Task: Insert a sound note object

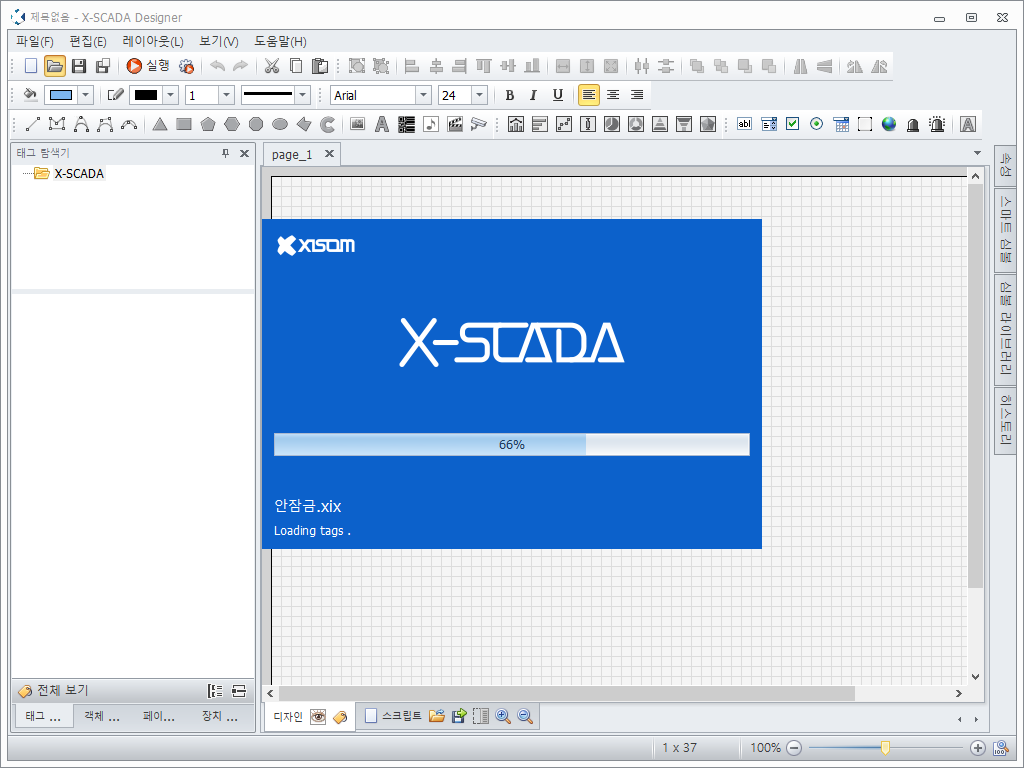Action: [x=431, y=124]
